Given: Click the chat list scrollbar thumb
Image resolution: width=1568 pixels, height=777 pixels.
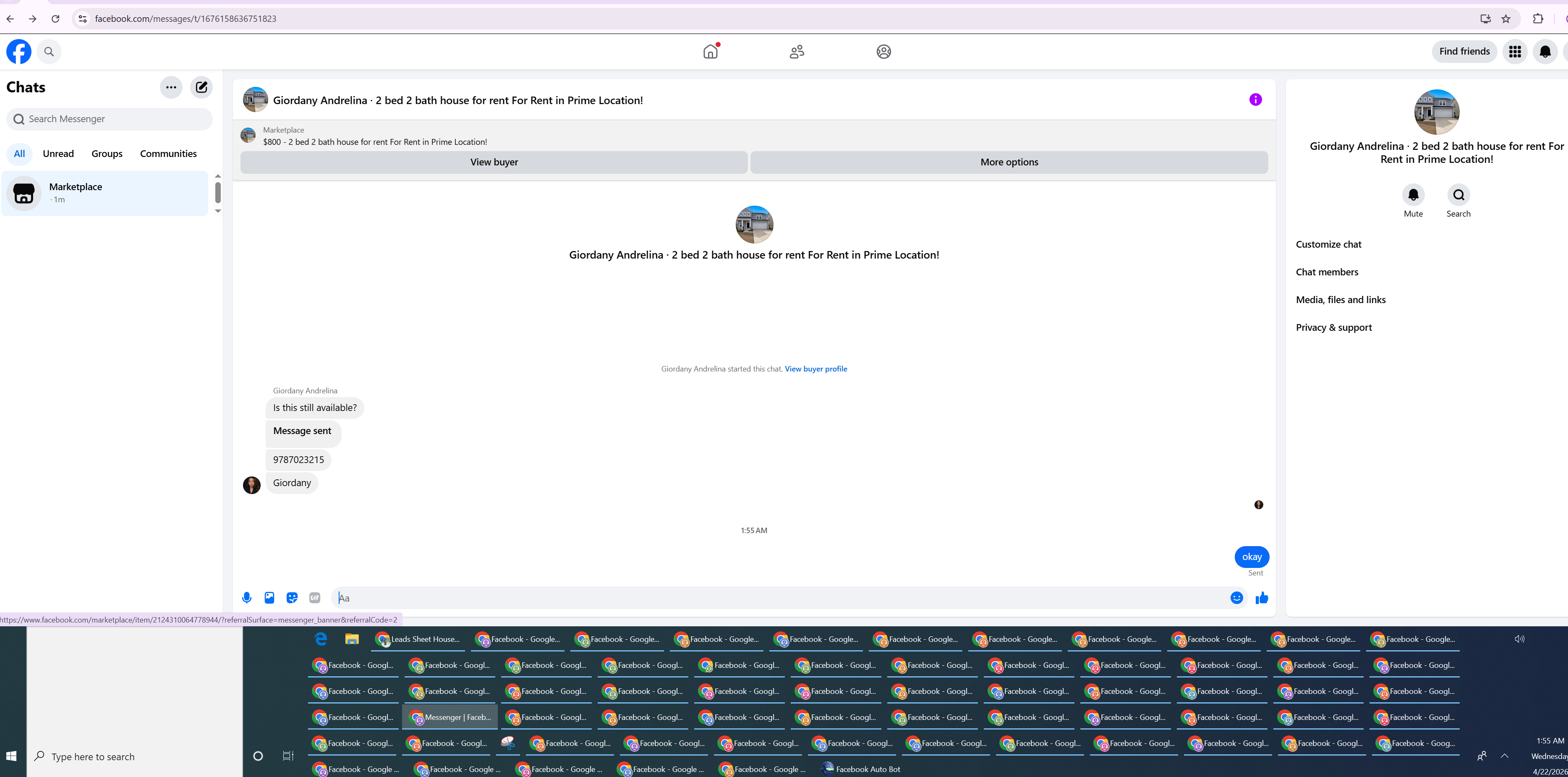Looking at the screenshot, I should 218,192.
